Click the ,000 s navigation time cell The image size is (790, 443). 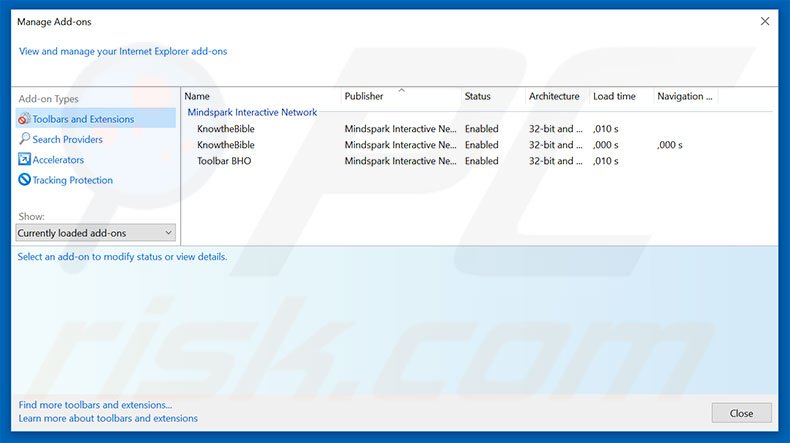670,145
